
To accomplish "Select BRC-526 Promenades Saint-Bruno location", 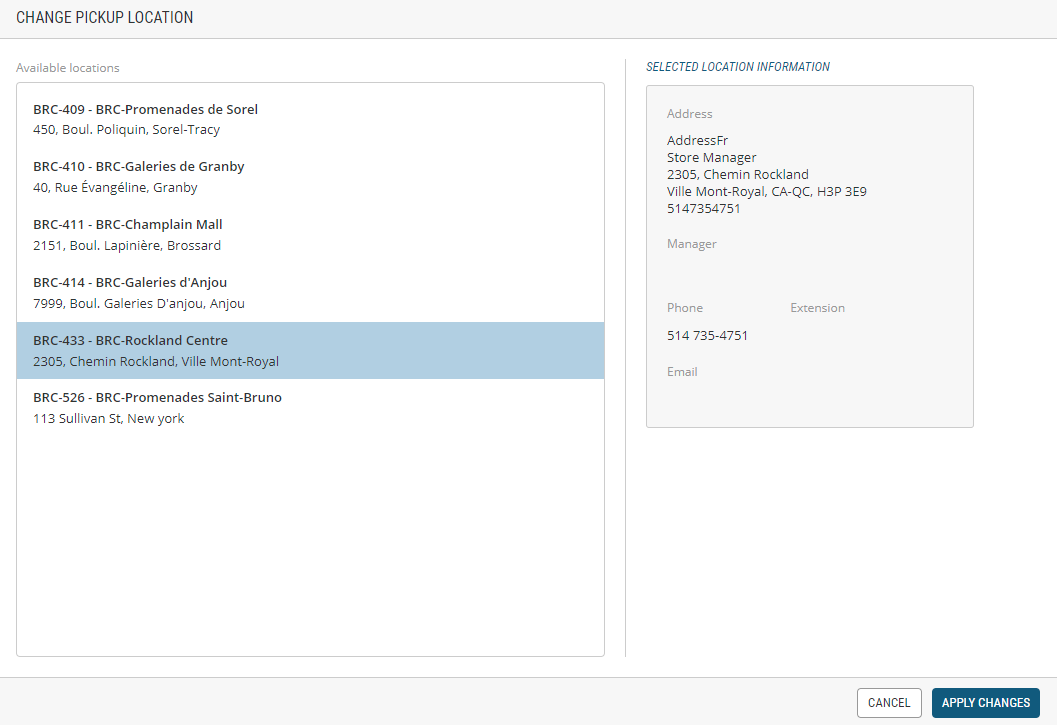I will click(x=310, y=408).
